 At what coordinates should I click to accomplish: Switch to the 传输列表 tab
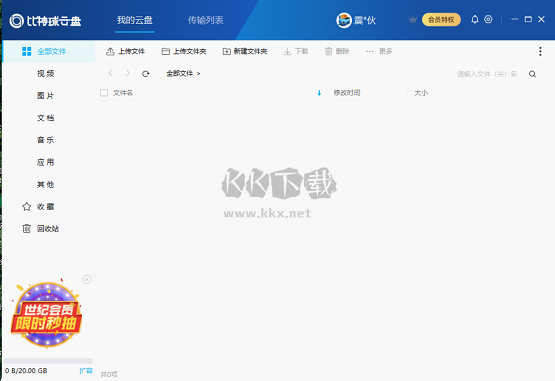coord(206,20)
